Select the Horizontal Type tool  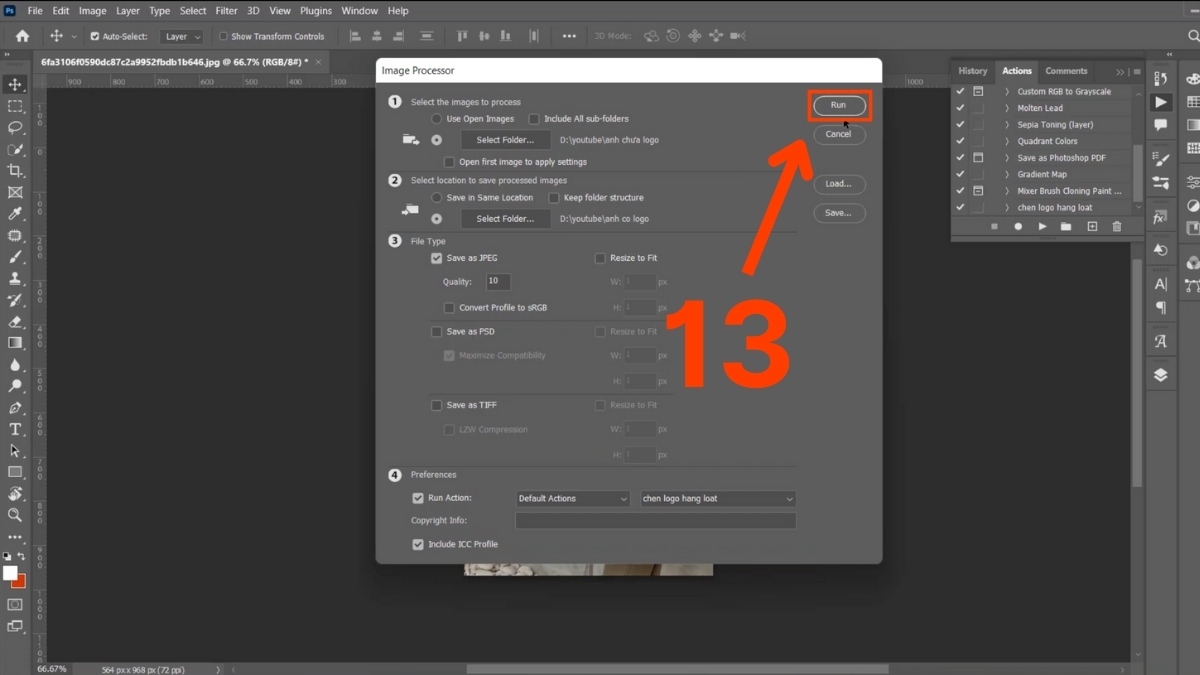click(15, 429)
